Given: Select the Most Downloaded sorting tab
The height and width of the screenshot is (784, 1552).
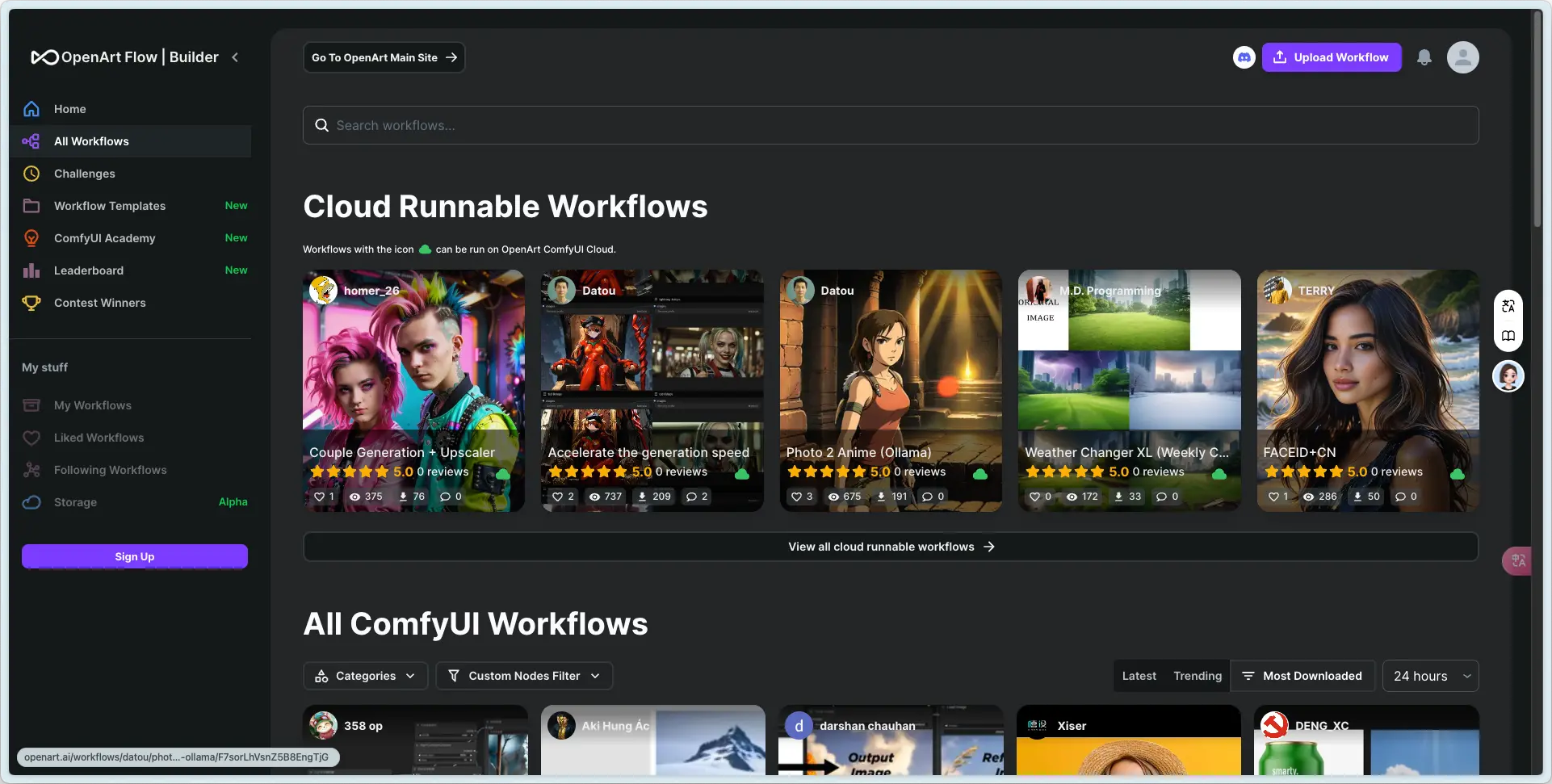Looking at the screenshot, I should pyautogui.click(x=1302, y=676).
